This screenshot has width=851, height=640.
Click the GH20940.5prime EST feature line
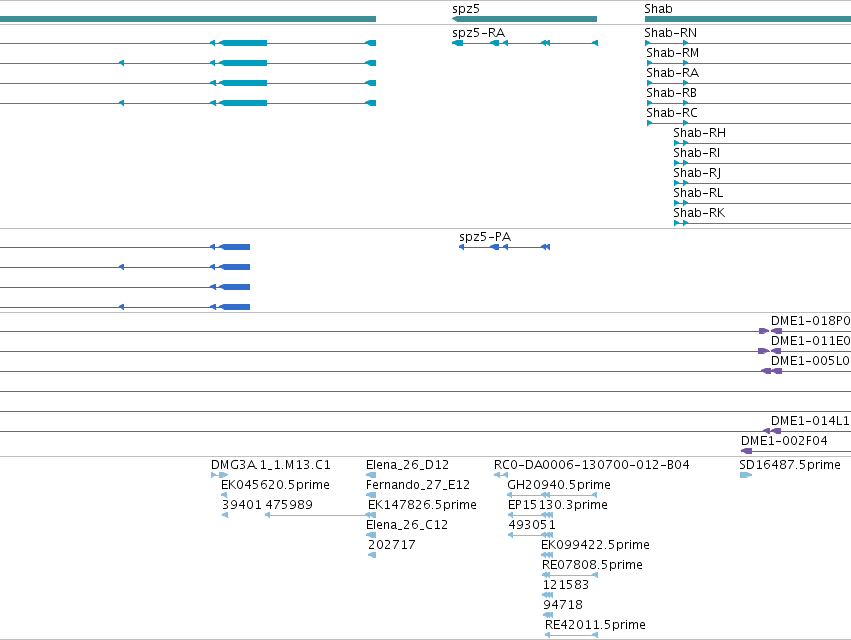[552, 495]
